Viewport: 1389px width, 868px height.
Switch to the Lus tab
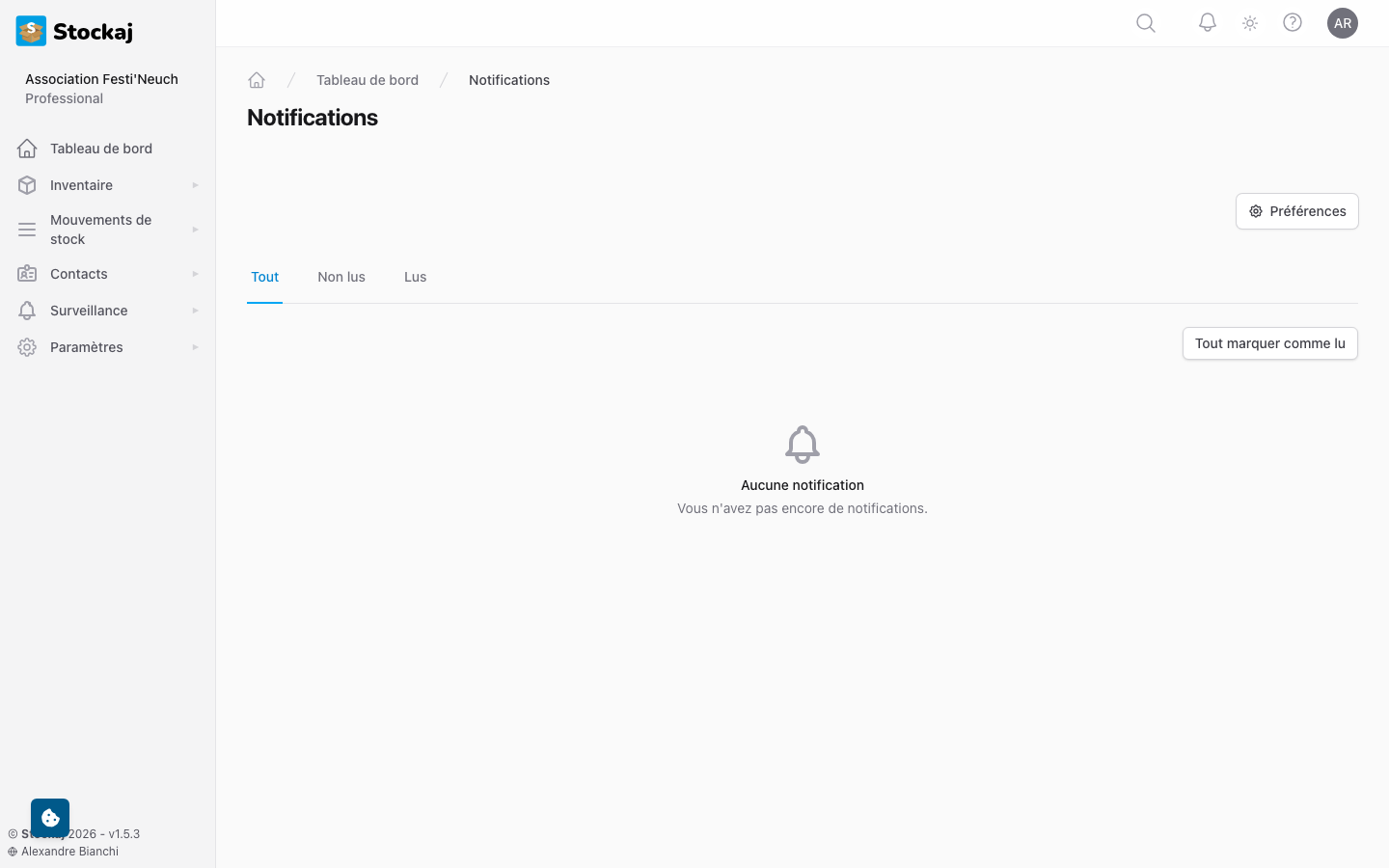click(415, 277)
